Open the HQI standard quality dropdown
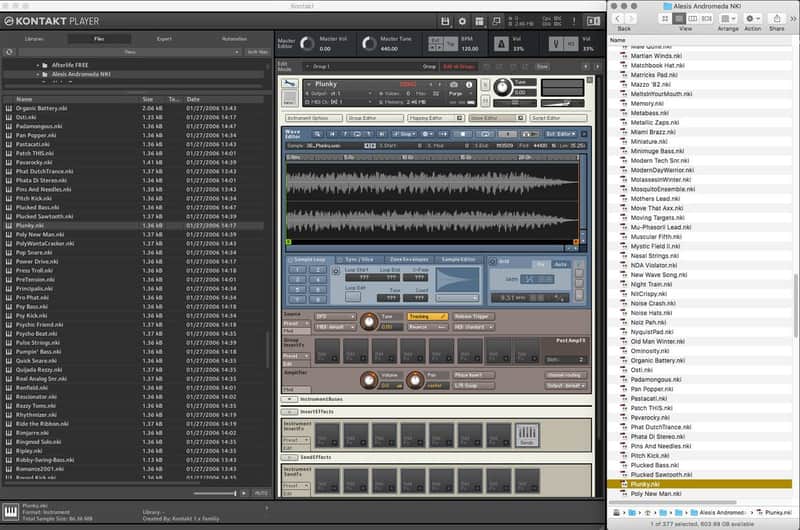This screenshot has height=530, width=800. click(x=473, y=327)
